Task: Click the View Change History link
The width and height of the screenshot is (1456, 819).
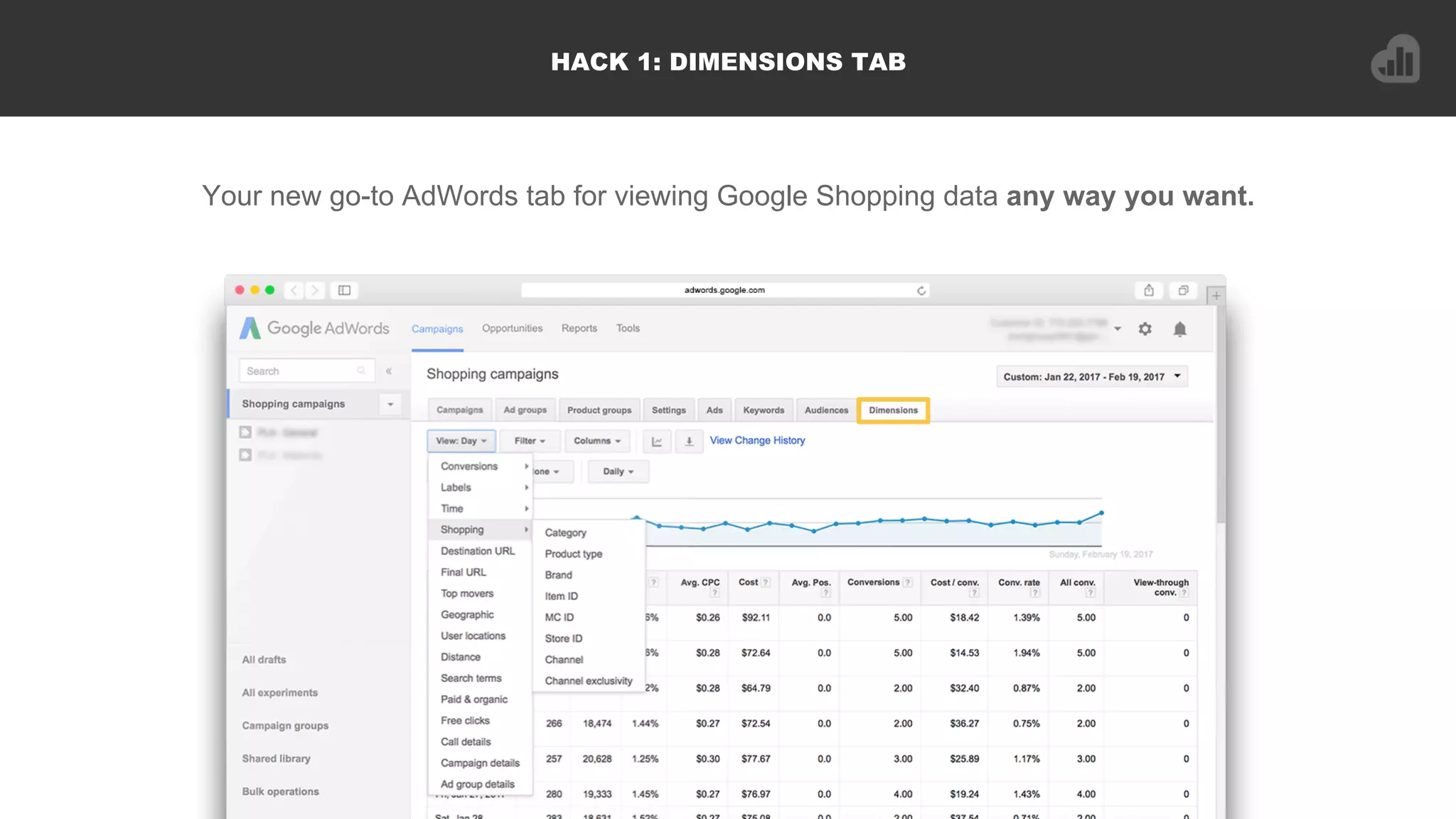Action: (757, 441)
